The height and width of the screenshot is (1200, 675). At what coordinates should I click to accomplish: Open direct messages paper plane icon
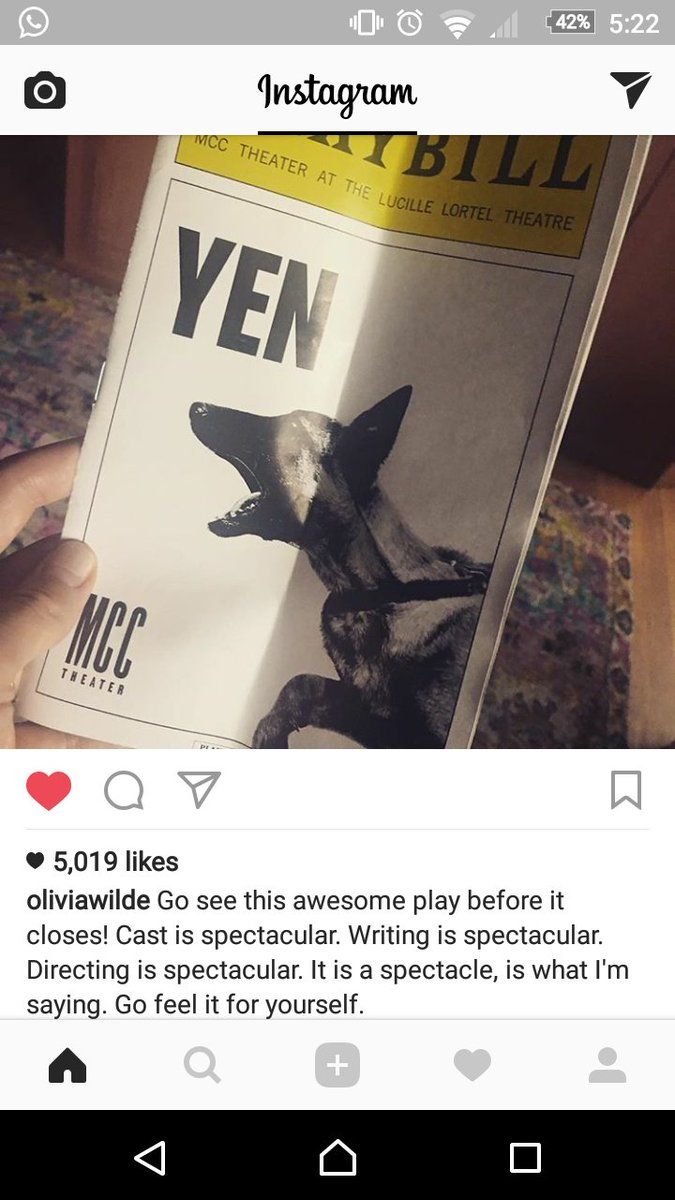tap(630, 90)
